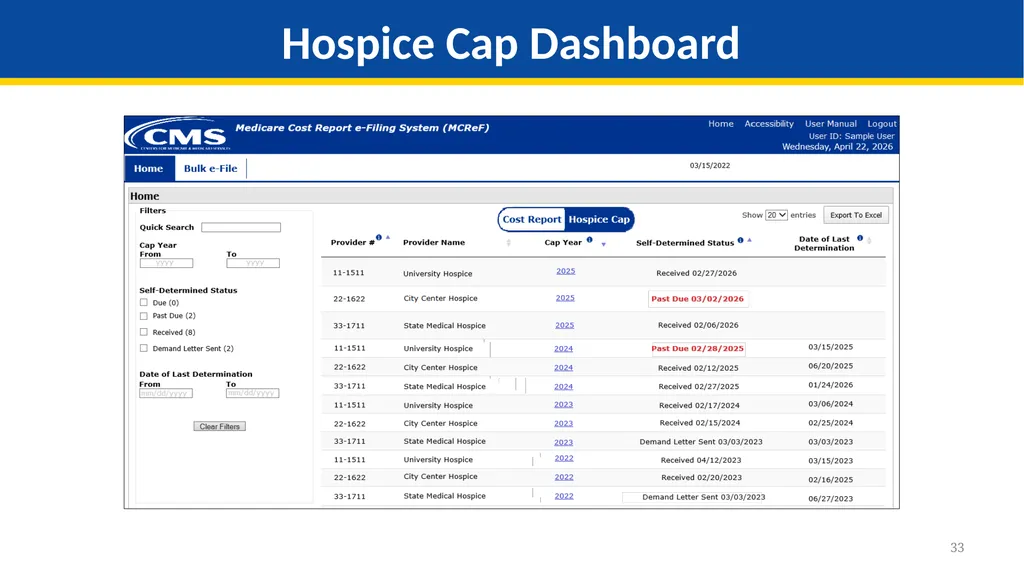The image size is (1024, 575).
Task: Open 2023 cap year for State Medical Hospice
Action: 564,442
